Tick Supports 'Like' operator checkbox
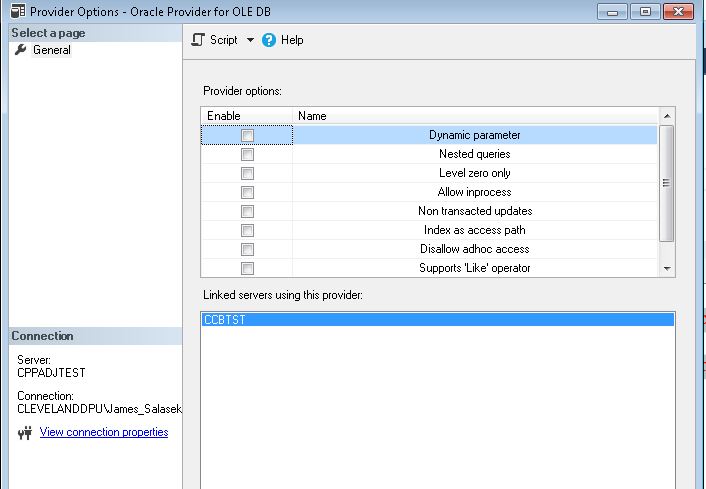This screenshot has width=706, height=489. tap(247, 268)
